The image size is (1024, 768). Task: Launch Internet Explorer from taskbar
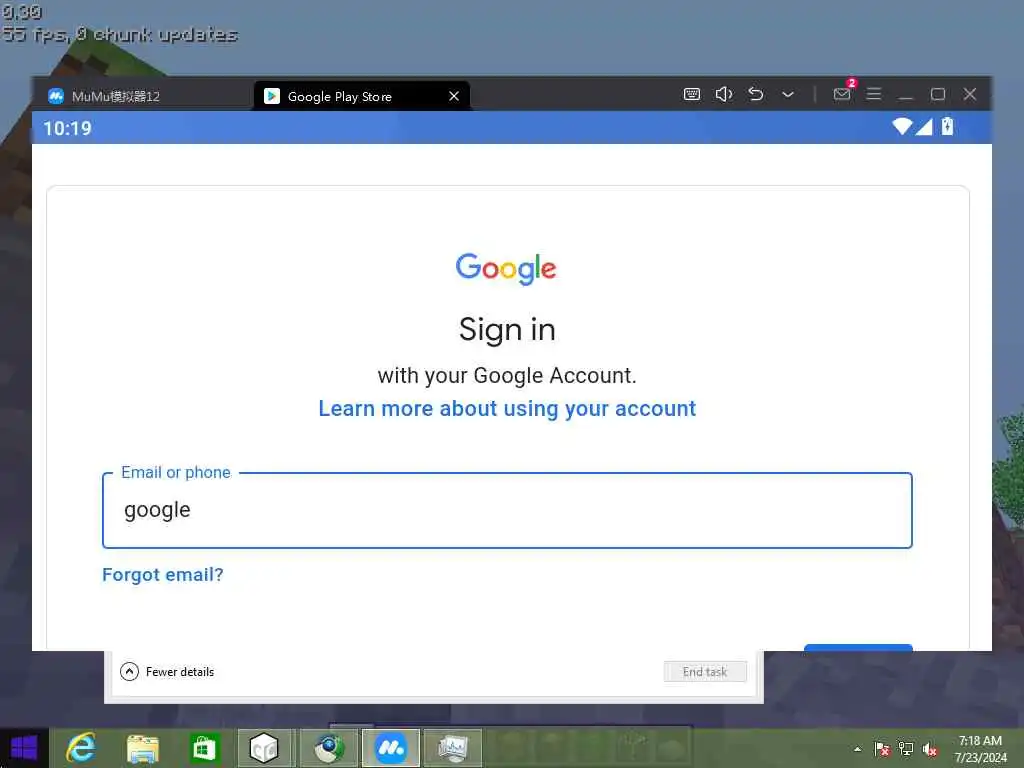(82, 748)
